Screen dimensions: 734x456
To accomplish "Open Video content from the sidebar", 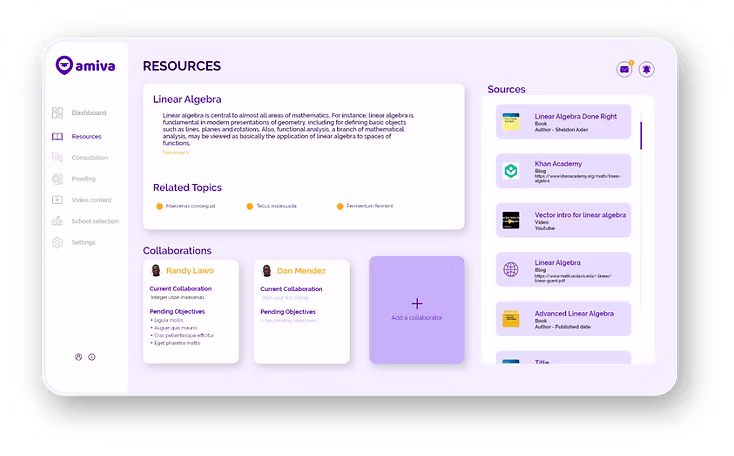I will coord(91,200).
